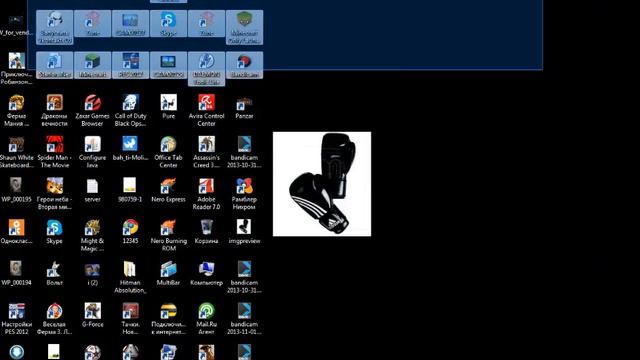Open the Hitman Absolution folder

130,277
